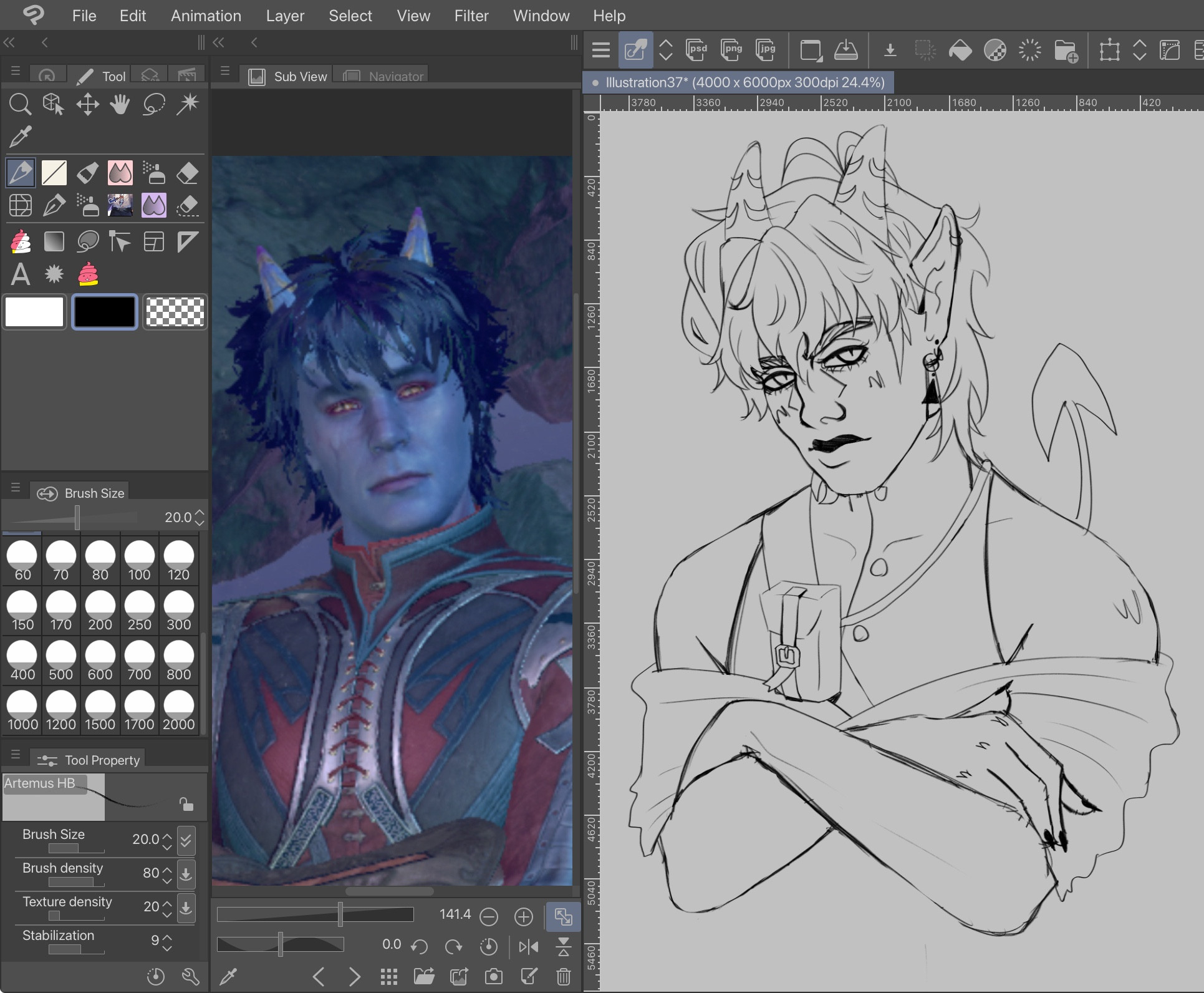Select the Eraser tool
Viewport: 1204px width, 993px height.
(187, 173)
